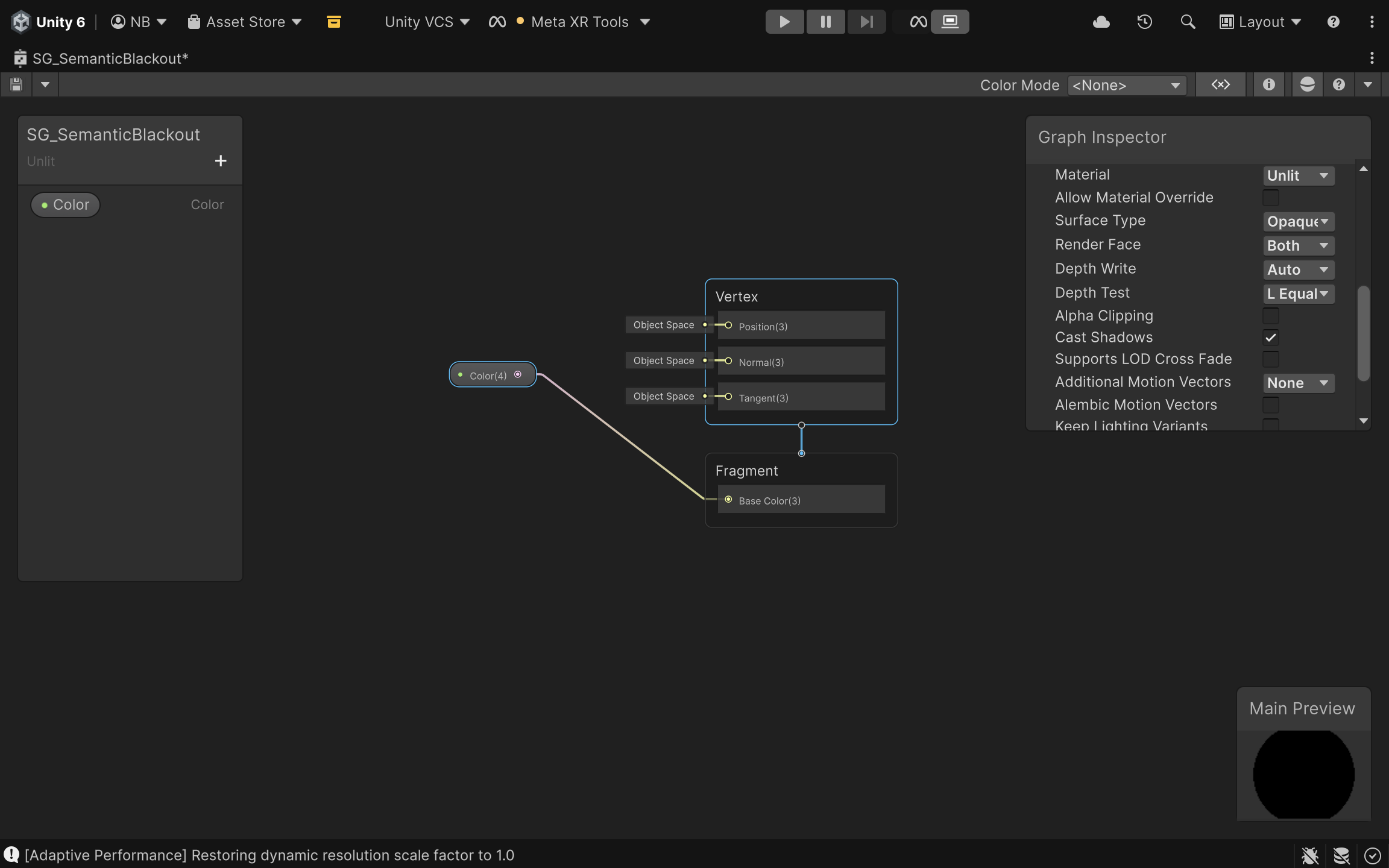The height and width of the screenshot is (868, 1389).
Task: Add a new Blackboard property
Action: click(x=221, y=160)
